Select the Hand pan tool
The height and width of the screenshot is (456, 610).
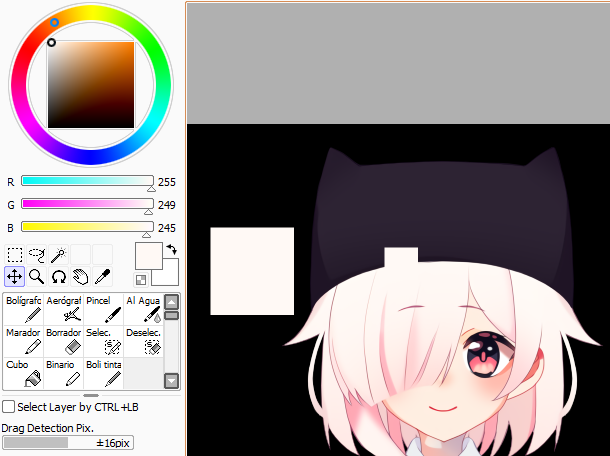pos(81,277)
